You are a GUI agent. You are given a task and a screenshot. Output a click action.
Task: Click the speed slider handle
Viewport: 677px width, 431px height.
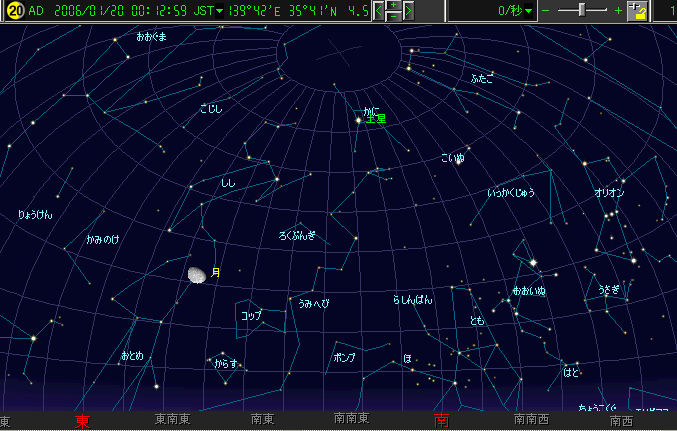[x=582, y=10]
